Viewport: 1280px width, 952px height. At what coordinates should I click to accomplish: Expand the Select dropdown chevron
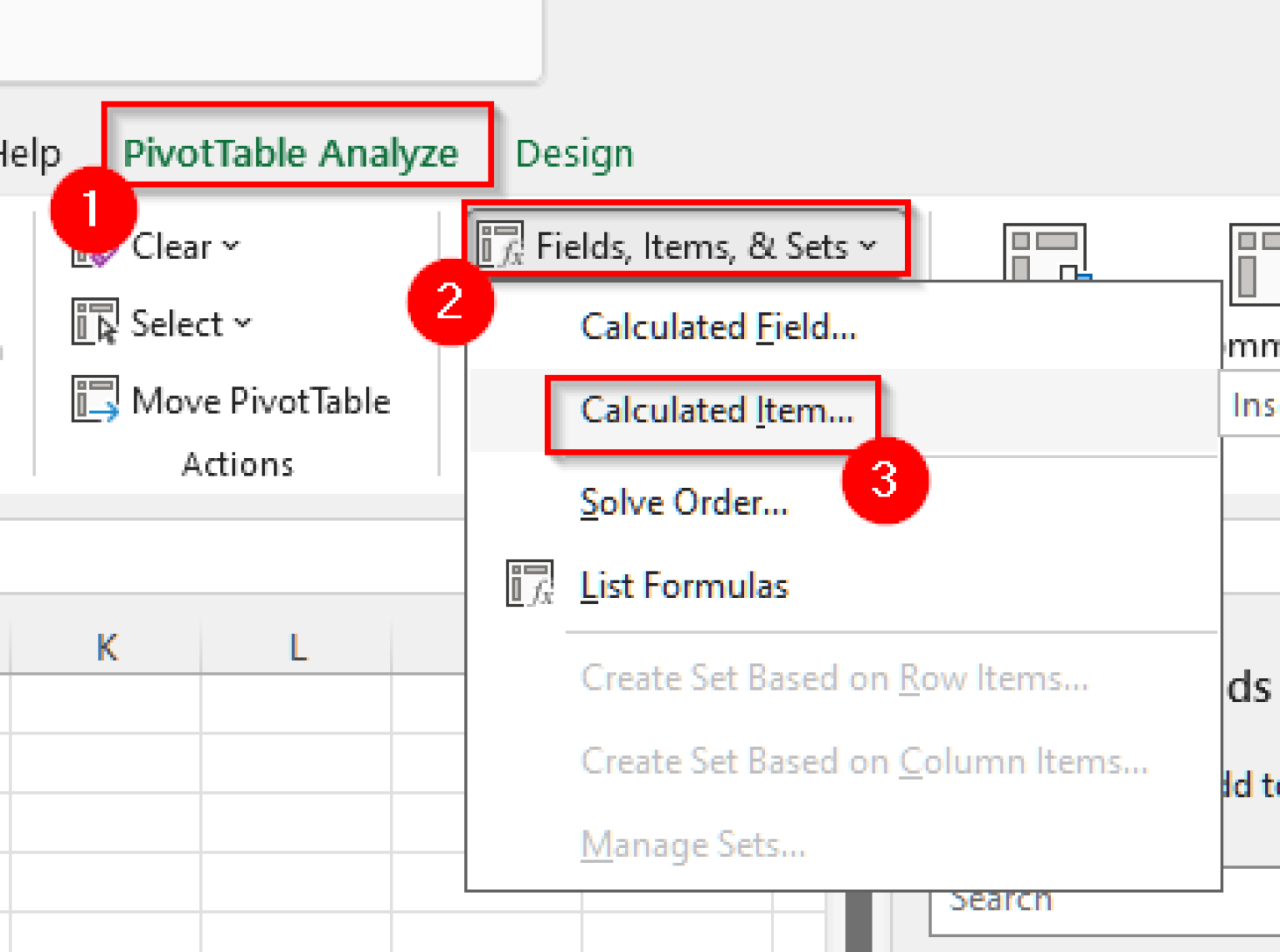coord(242,325)
